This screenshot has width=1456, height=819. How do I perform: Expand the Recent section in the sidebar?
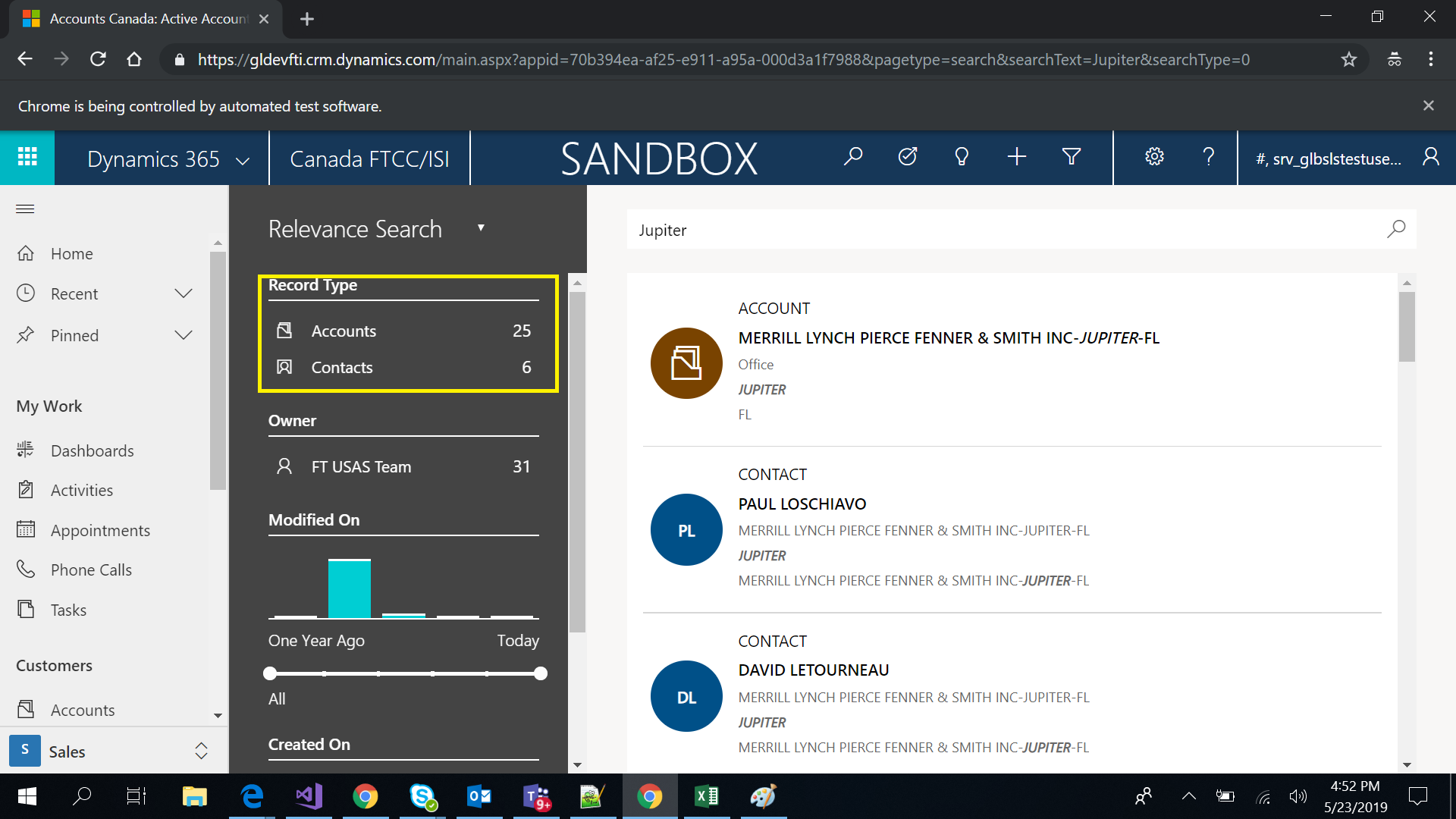184,293
